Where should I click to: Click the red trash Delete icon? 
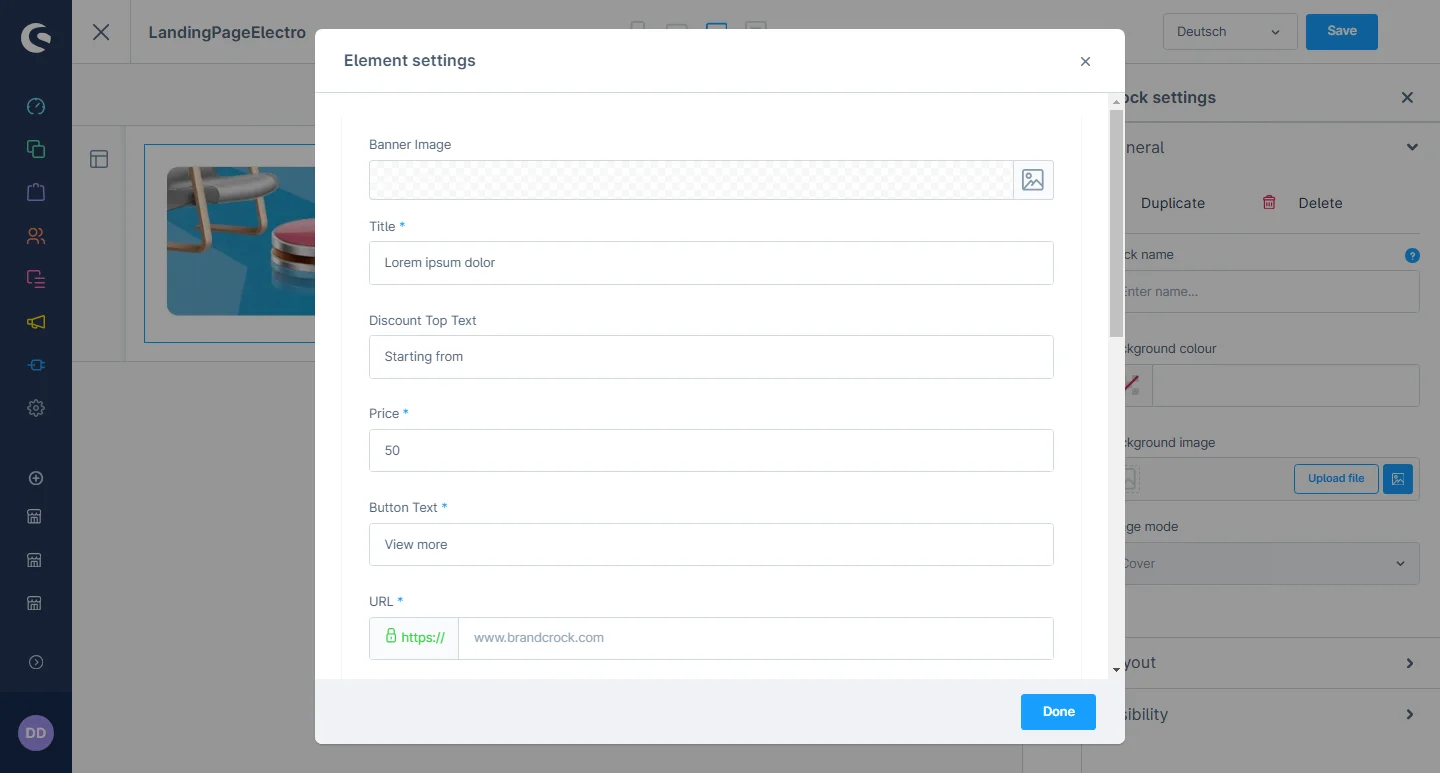[x=1269, y=203]
